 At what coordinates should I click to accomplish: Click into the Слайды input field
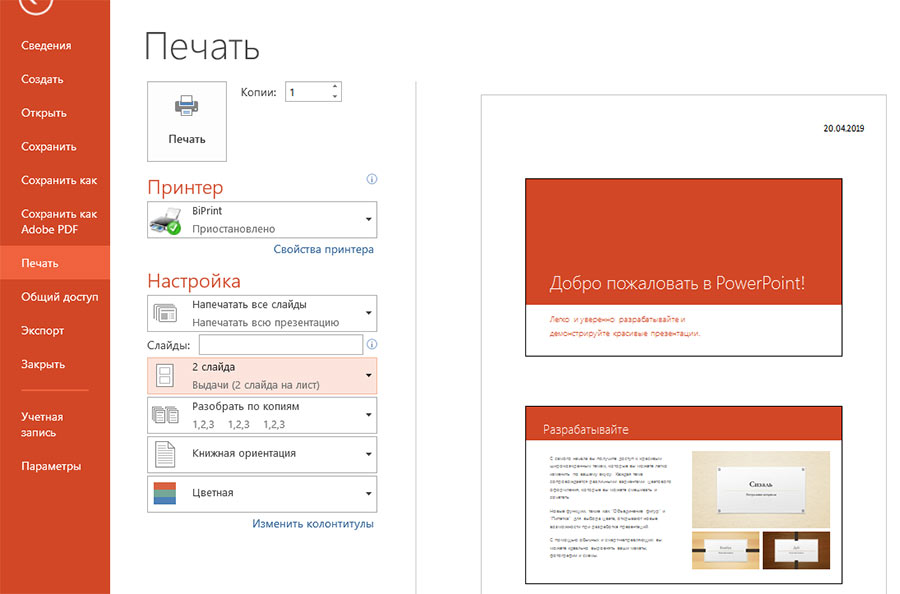[280, 345]
